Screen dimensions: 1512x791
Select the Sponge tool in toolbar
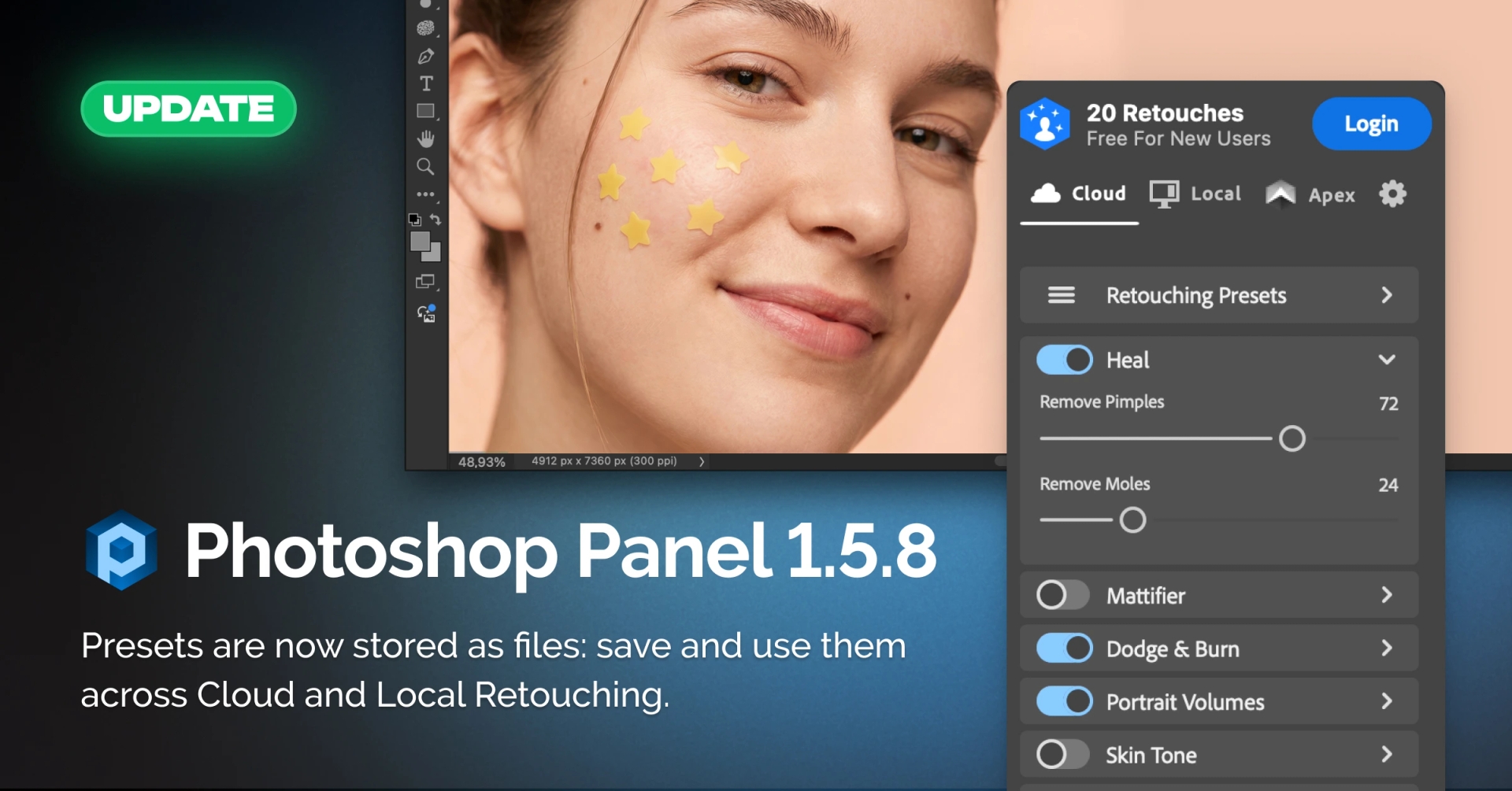[425, 28]
